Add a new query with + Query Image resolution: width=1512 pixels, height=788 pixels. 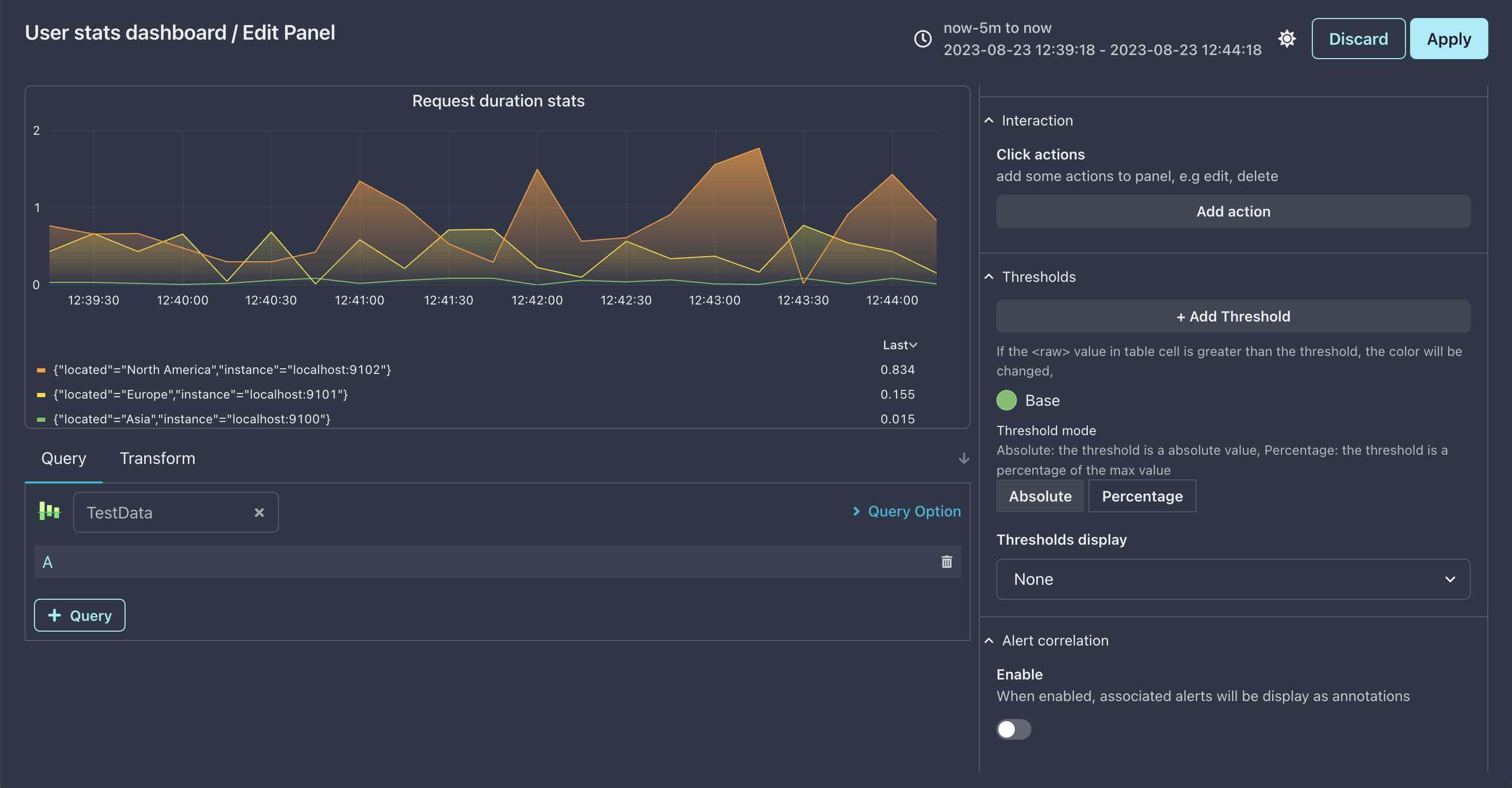[79, 615]
